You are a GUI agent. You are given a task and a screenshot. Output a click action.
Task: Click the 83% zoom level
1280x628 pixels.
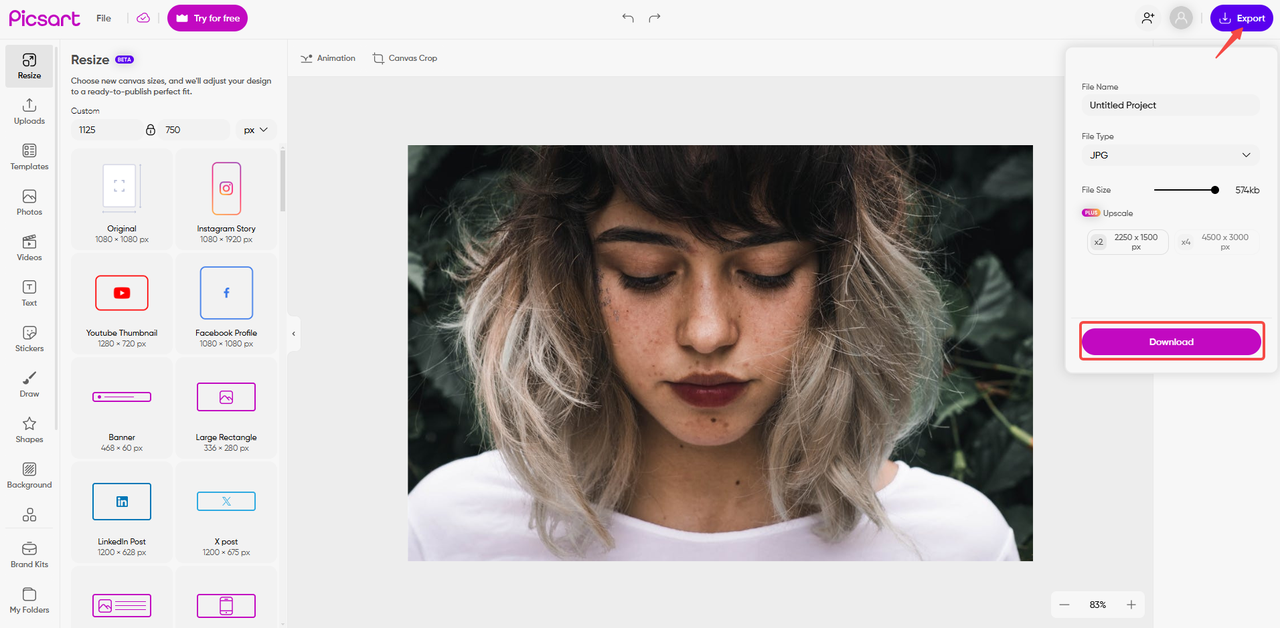click(x=1098, y=605)
